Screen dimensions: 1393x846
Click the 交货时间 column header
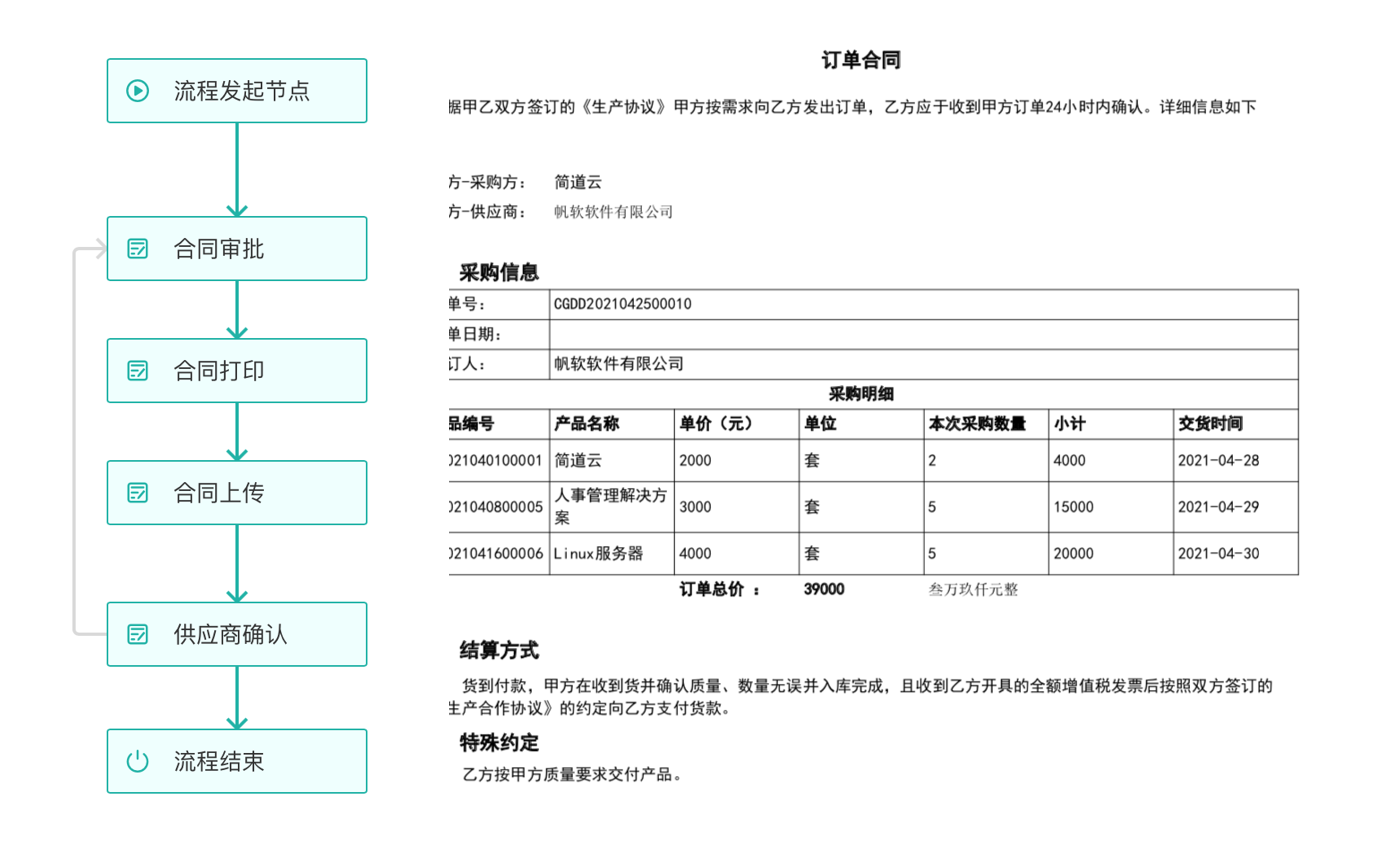click(1210, 424)
